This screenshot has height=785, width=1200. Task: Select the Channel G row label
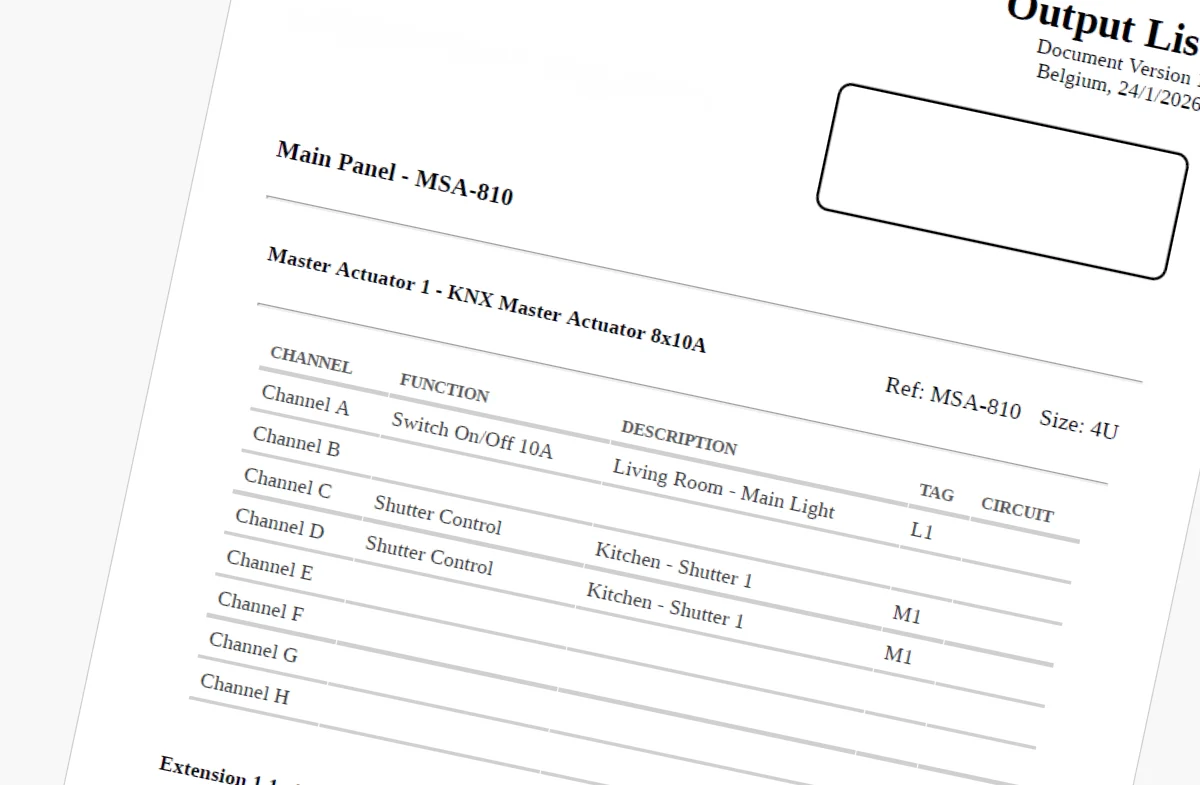click(x=253, y=647)
